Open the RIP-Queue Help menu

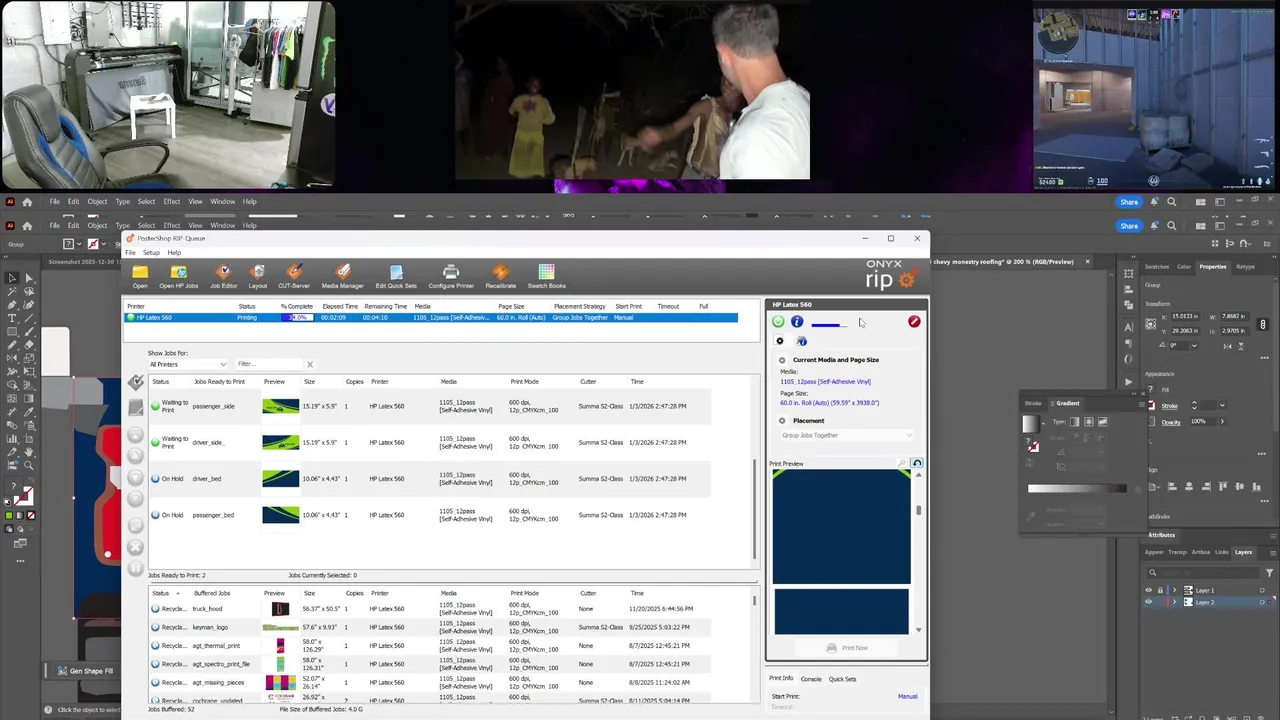[x=174, y=252]
